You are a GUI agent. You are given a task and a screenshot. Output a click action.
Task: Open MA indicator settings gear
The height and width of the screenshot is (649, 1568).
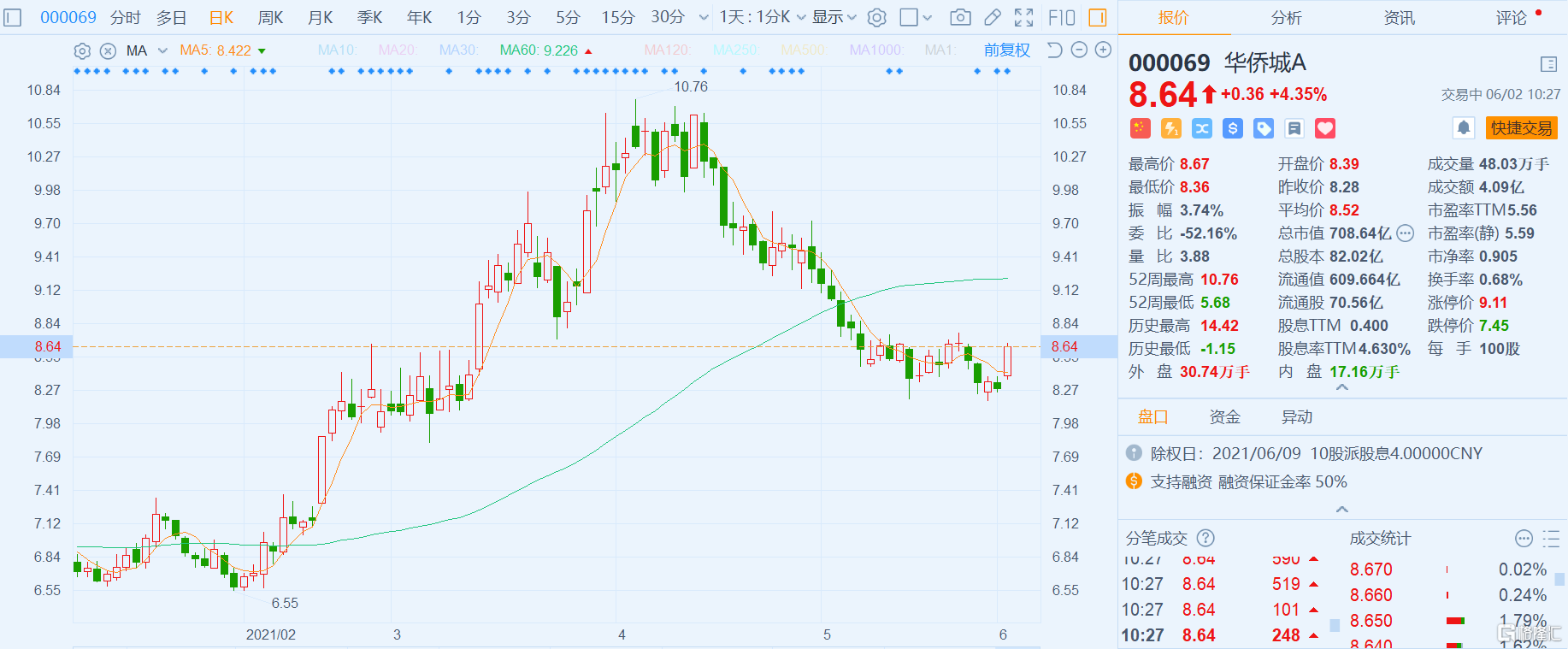(x=81, y=50)
